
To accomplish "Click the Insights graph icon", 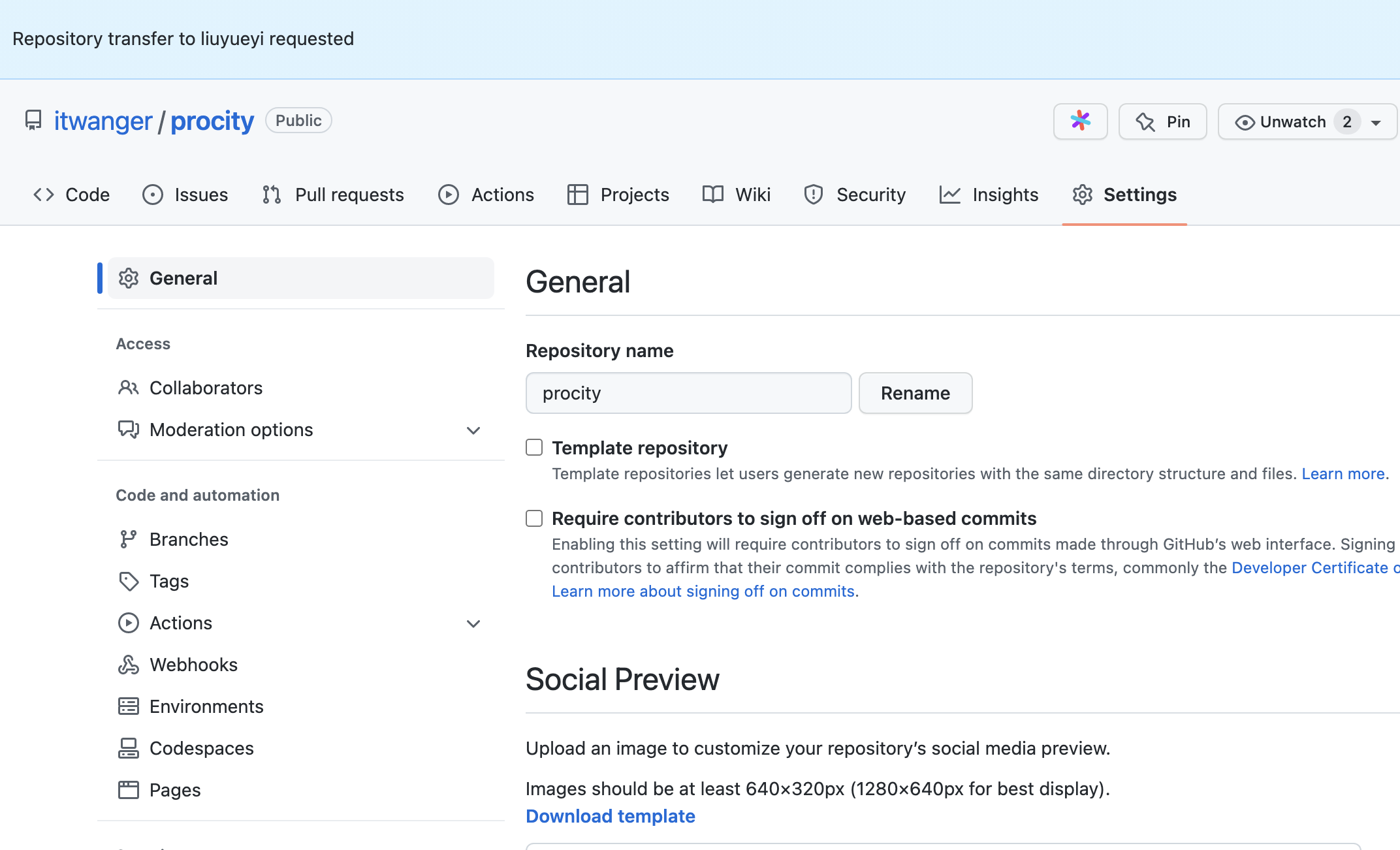I will (950, 195).
